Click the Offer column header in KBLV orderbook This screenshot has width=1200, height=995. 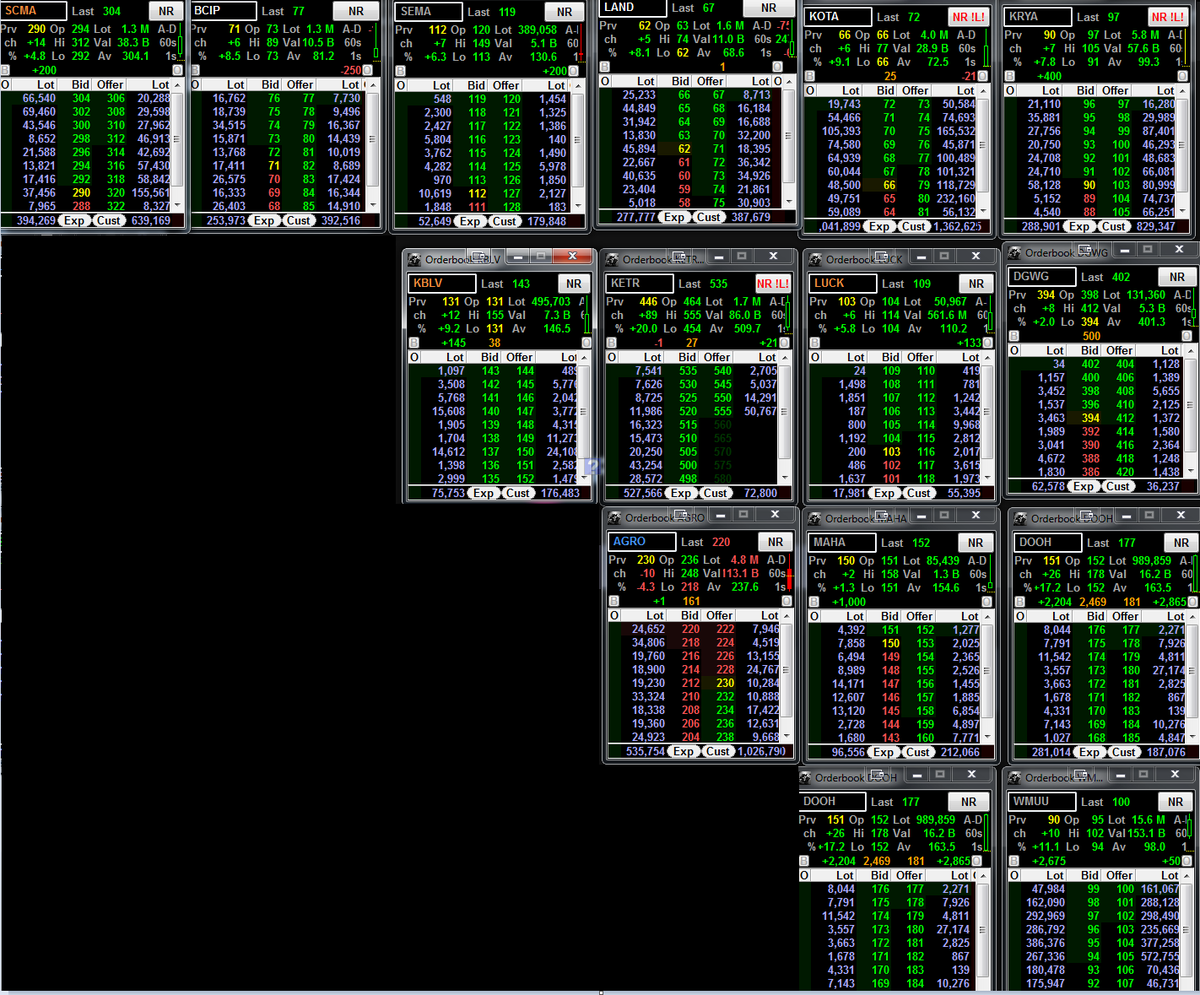click(x=519, y=357)
